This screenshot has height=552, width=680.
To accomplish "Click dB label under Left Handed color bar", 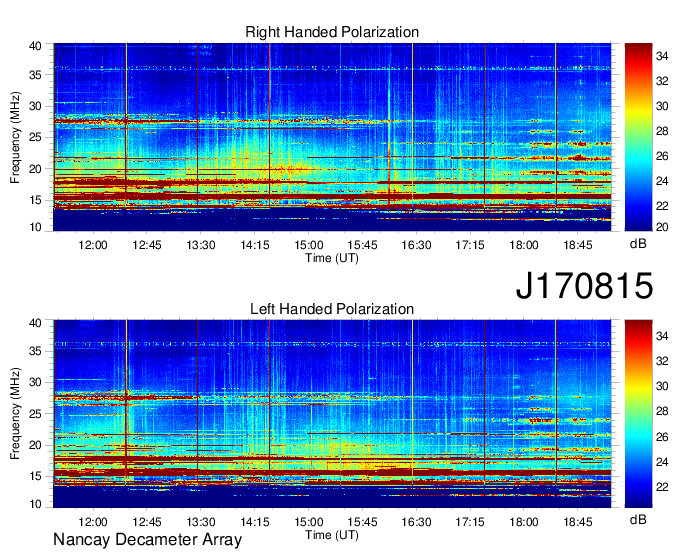I will coord(638,519).
